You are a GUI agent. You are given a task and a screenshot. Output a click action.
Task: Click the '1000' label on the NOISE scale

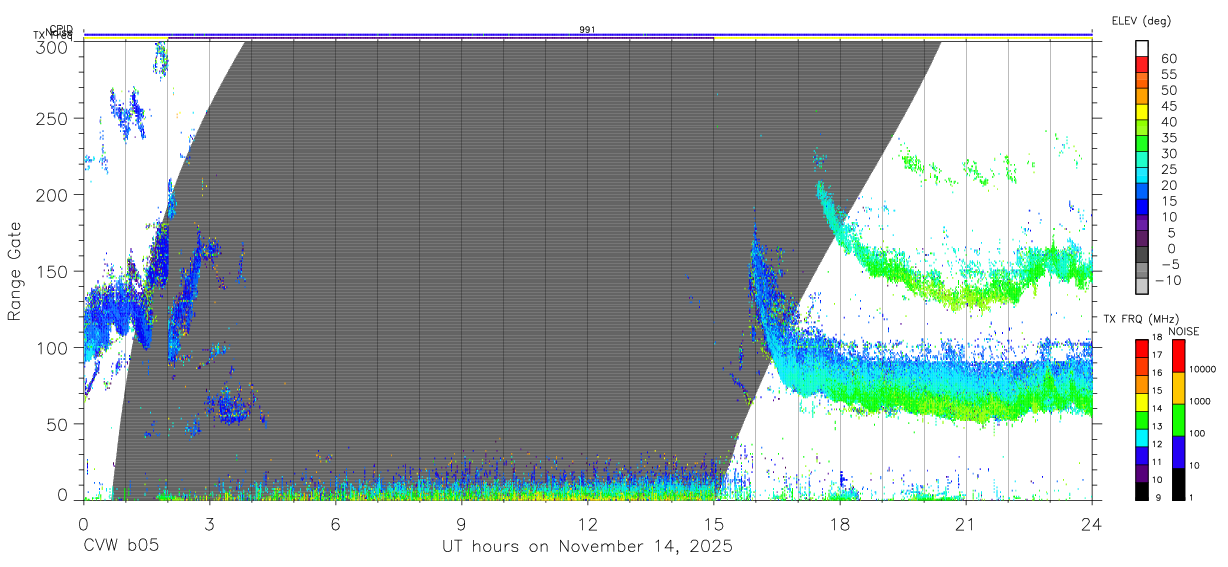(x=1200, y=401)
